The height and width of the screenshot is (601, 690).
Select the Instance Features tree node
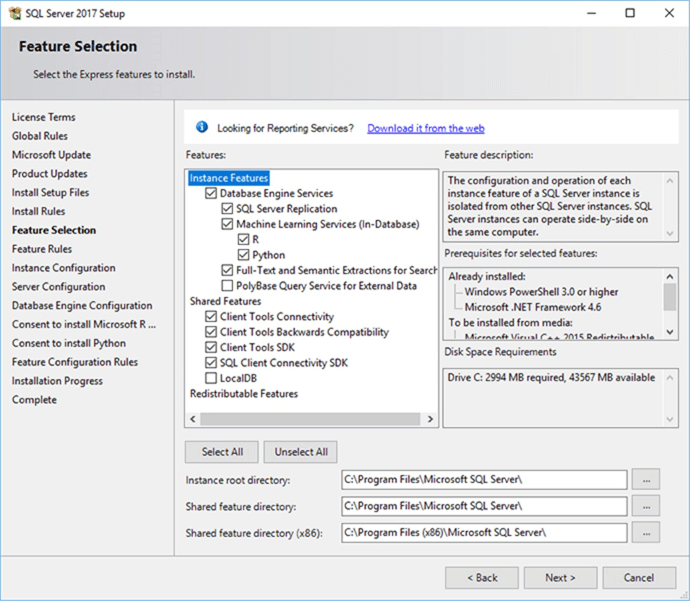coord(229,178)
